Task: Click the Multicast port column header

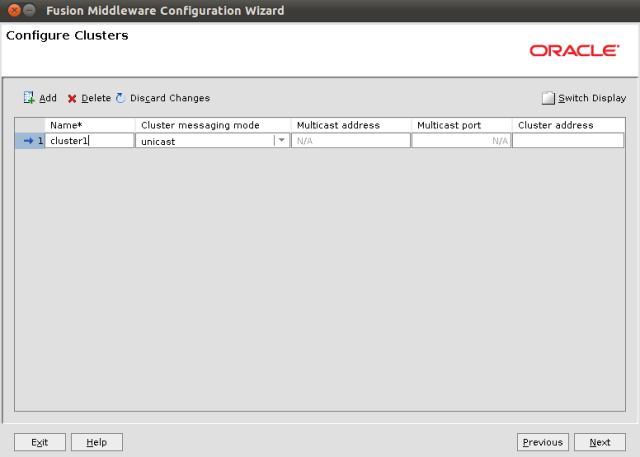Action: (462, 125)
